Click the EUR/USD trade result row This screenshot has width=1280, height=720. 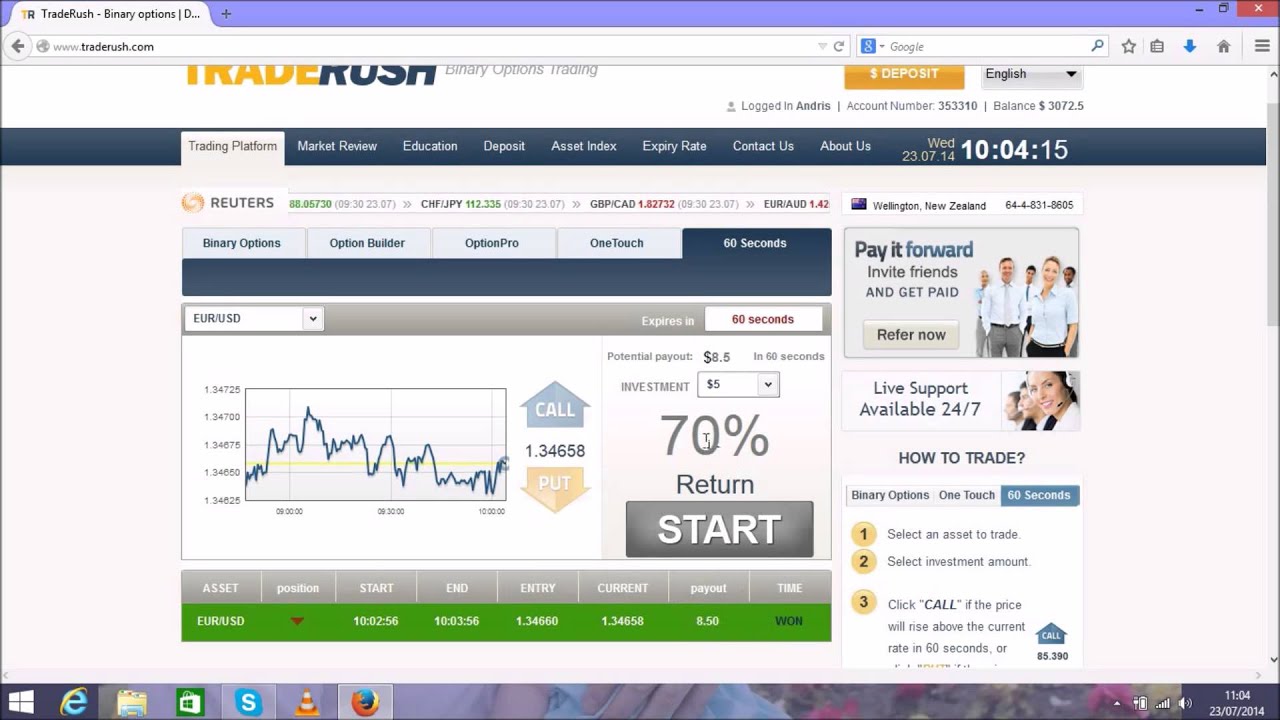tap(506, 621)
